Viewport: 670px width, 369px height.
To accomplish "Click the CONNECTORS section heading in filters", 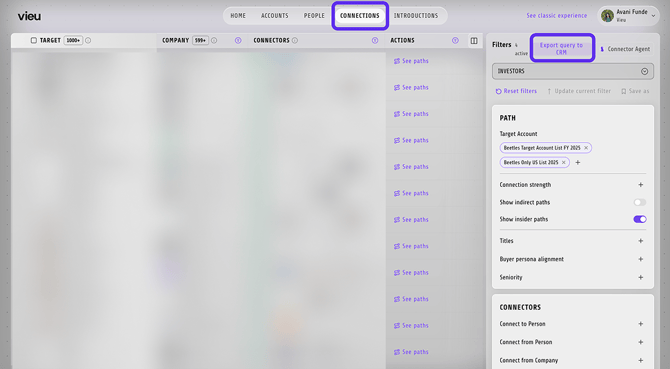I will pyautogui.click(x=520, y=307).
